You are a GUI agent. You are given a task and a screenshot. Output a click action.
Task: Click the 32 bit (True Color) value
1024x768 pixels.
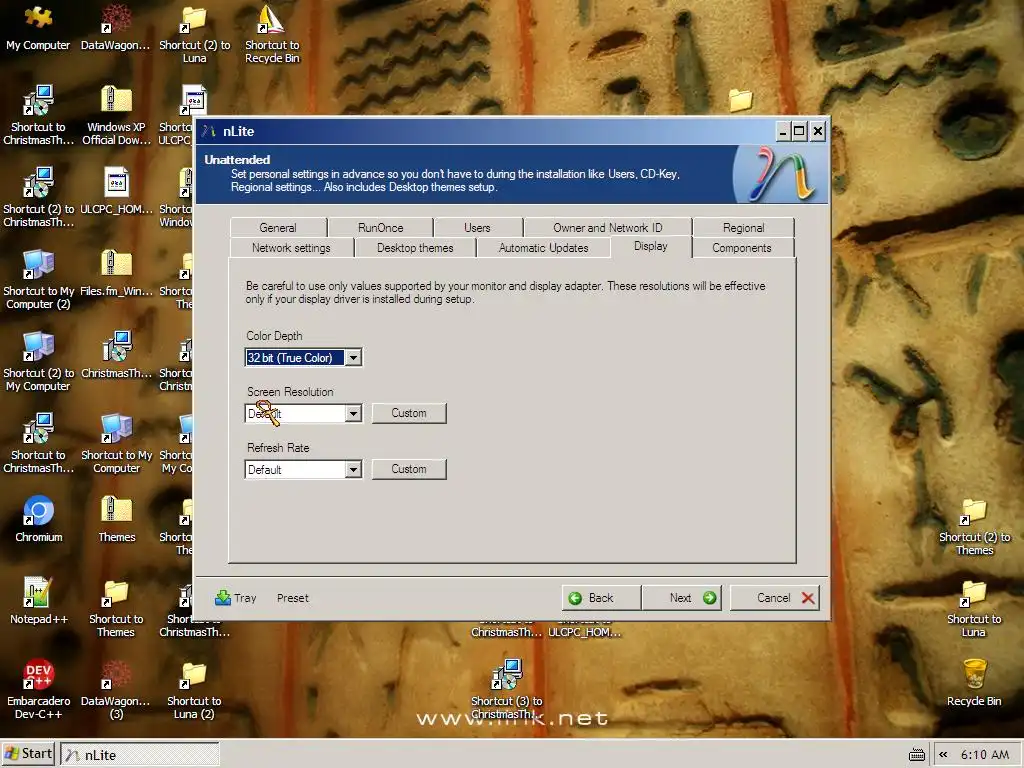pos(295,357)
